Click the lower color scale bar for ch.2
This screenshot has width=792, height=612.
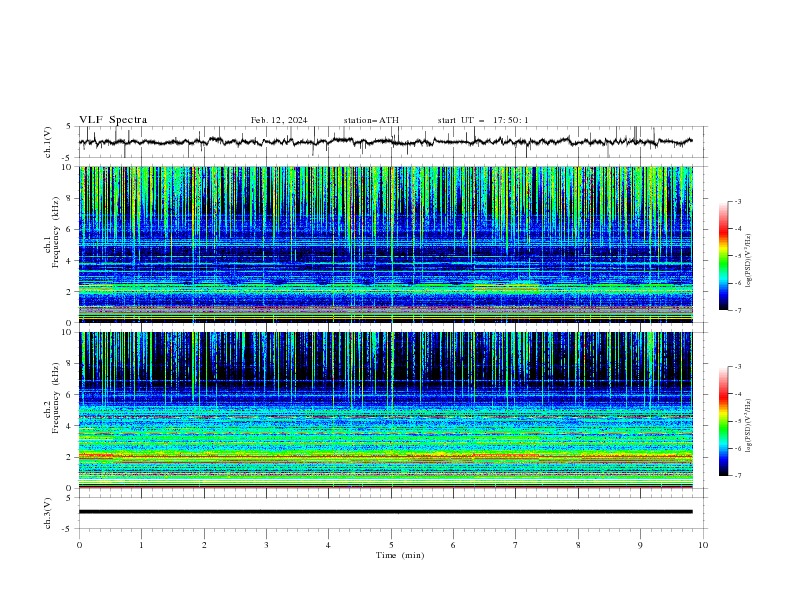click(724, 421)
